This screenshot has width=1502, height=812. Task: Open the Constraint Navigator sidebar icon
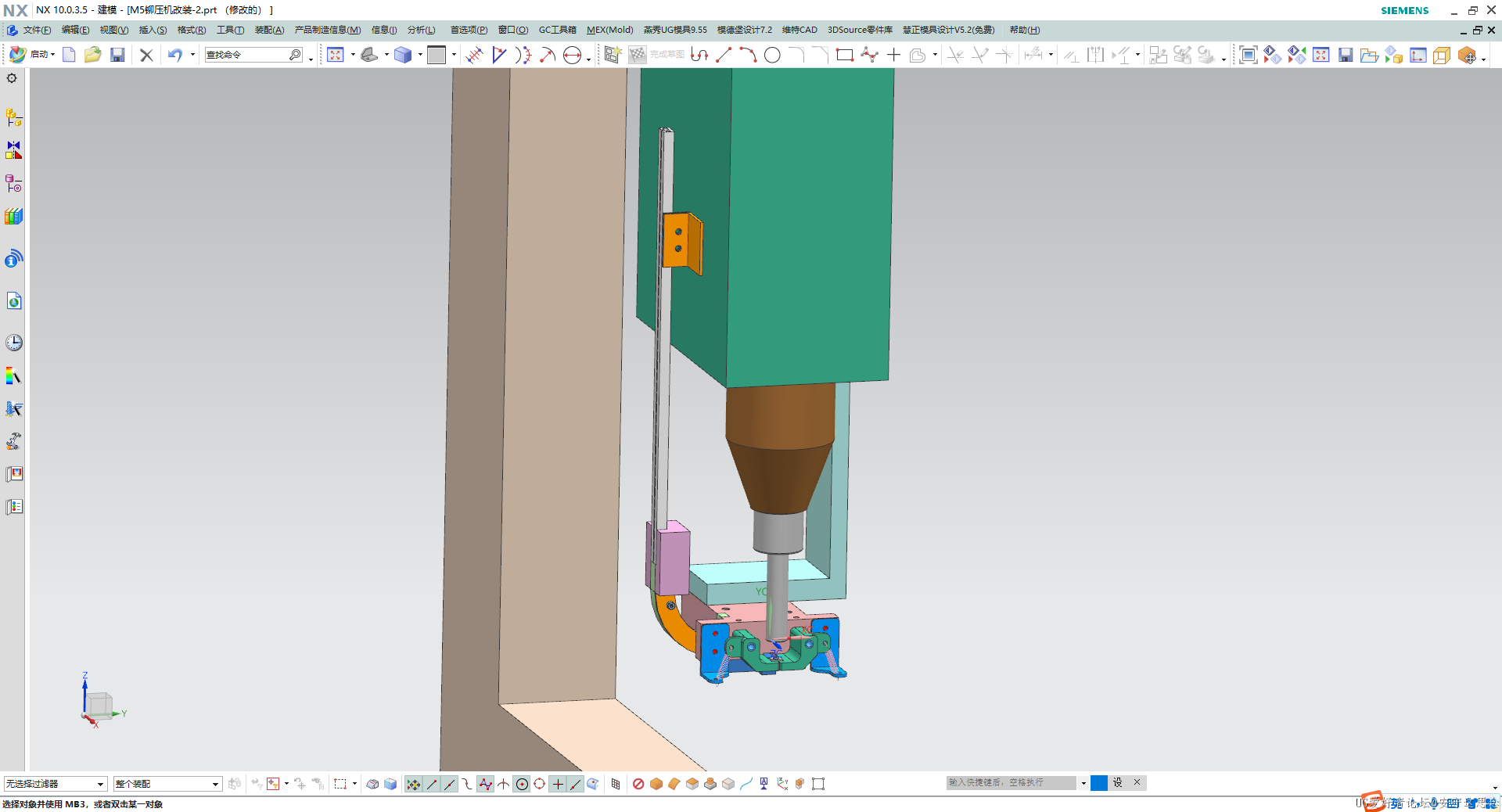(14, 150)
